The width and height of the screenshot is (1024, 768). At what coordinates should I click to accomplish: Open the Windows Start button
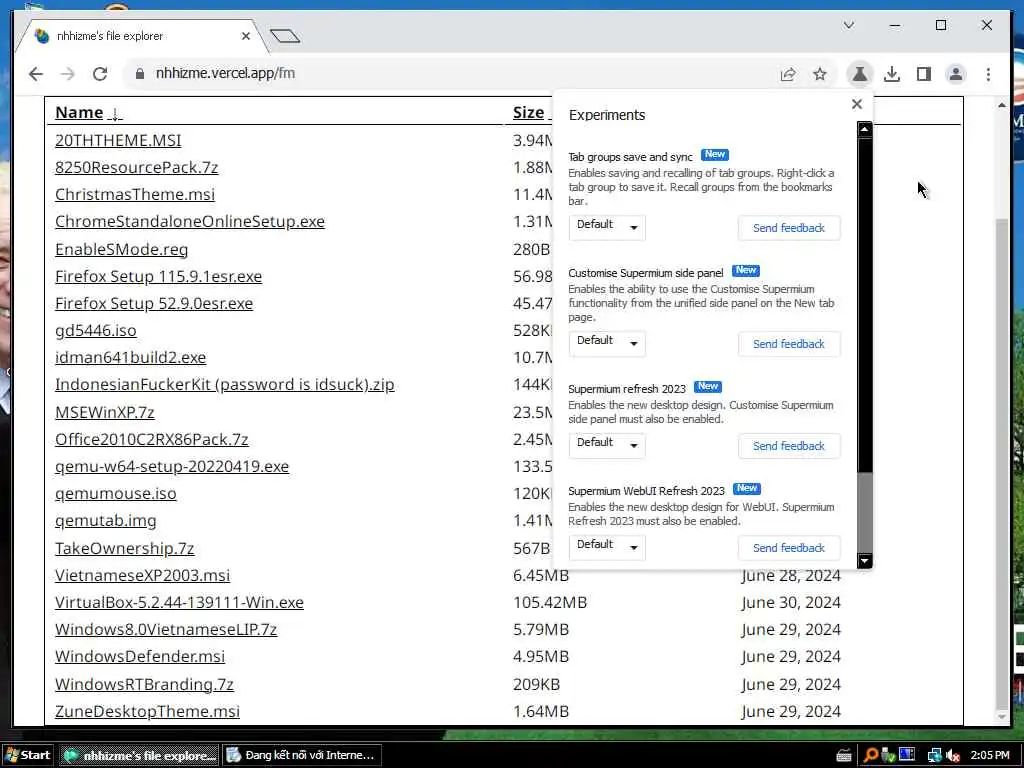pos(27,755)
